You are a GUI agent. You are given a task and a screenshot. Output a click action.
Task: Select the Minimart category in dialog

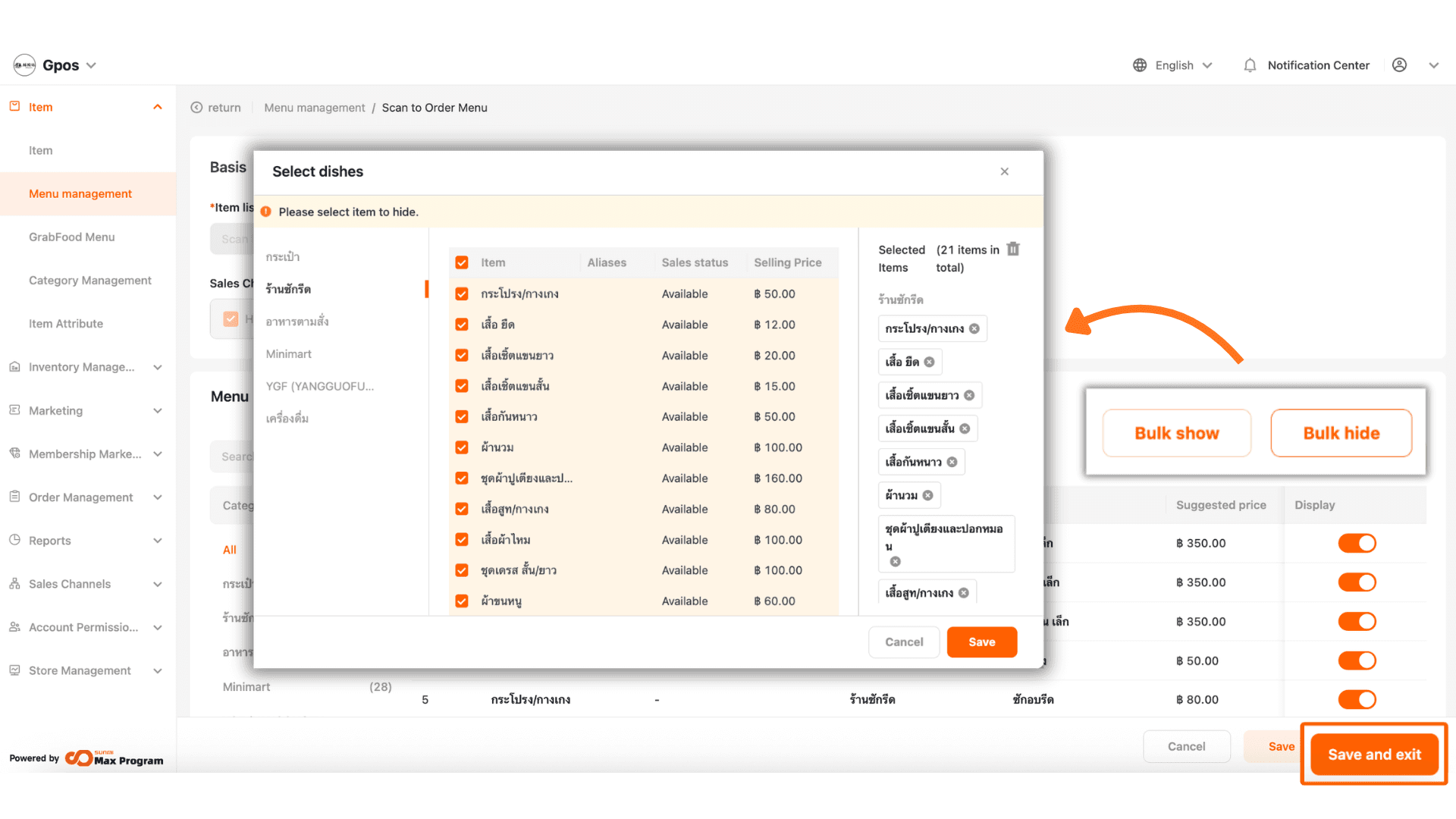tap(289, 354)
